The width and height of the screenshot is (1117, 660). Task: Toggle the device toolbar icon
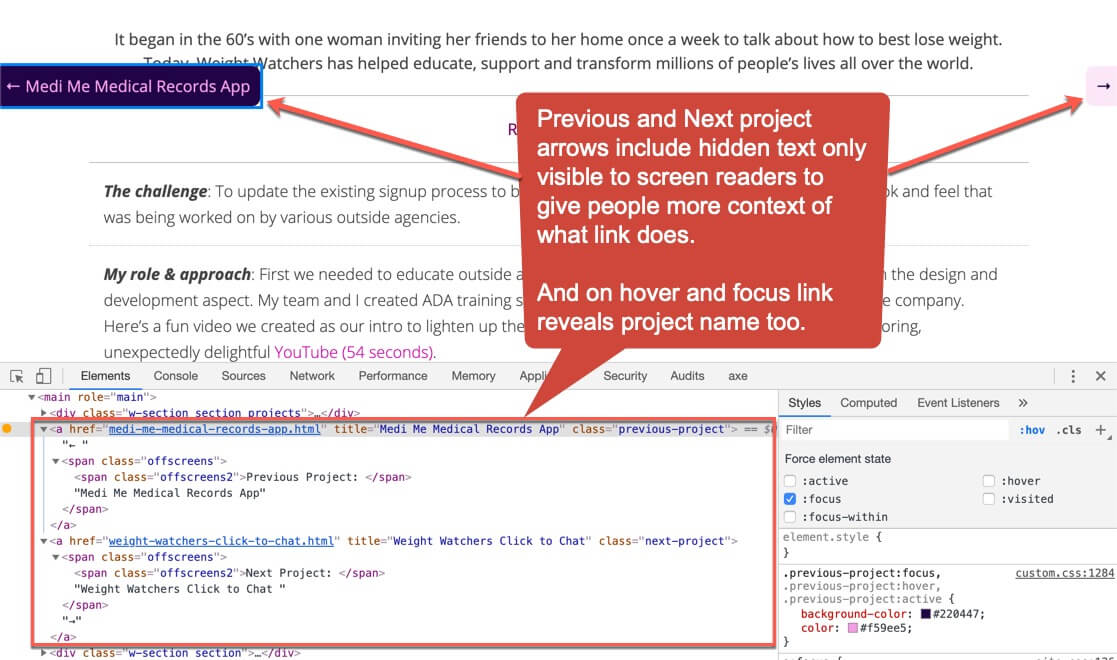(43, 376)
